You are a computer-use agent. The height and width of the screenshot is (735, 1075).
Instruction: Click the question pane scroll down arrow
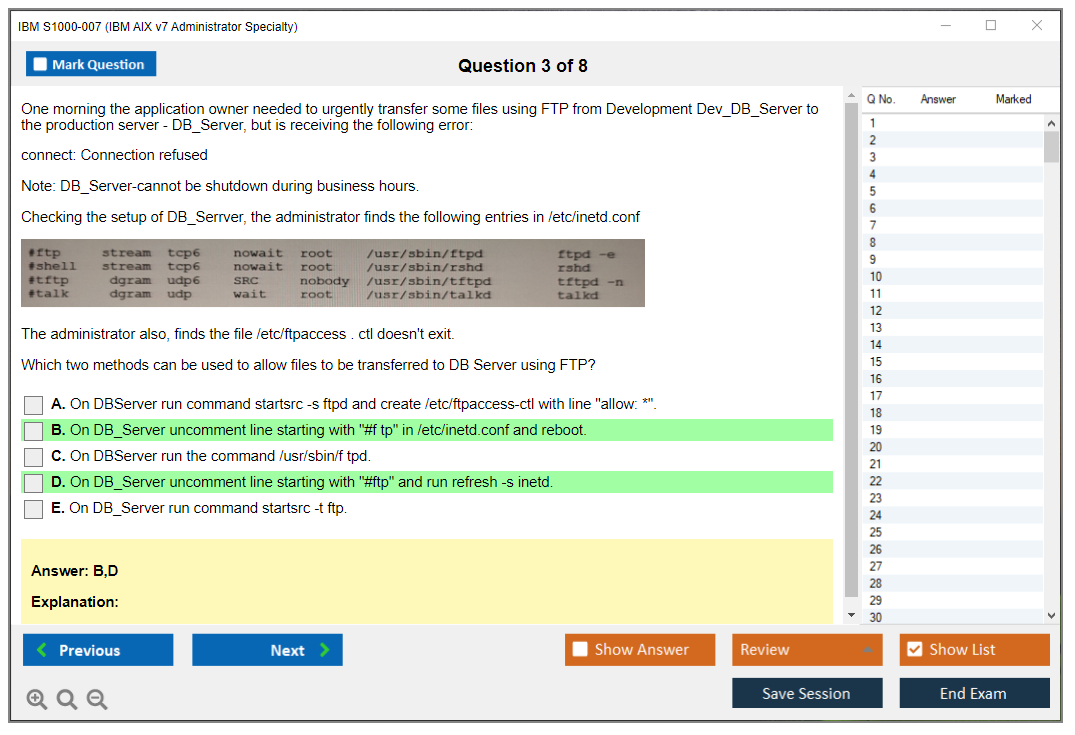tap(851, 615)
